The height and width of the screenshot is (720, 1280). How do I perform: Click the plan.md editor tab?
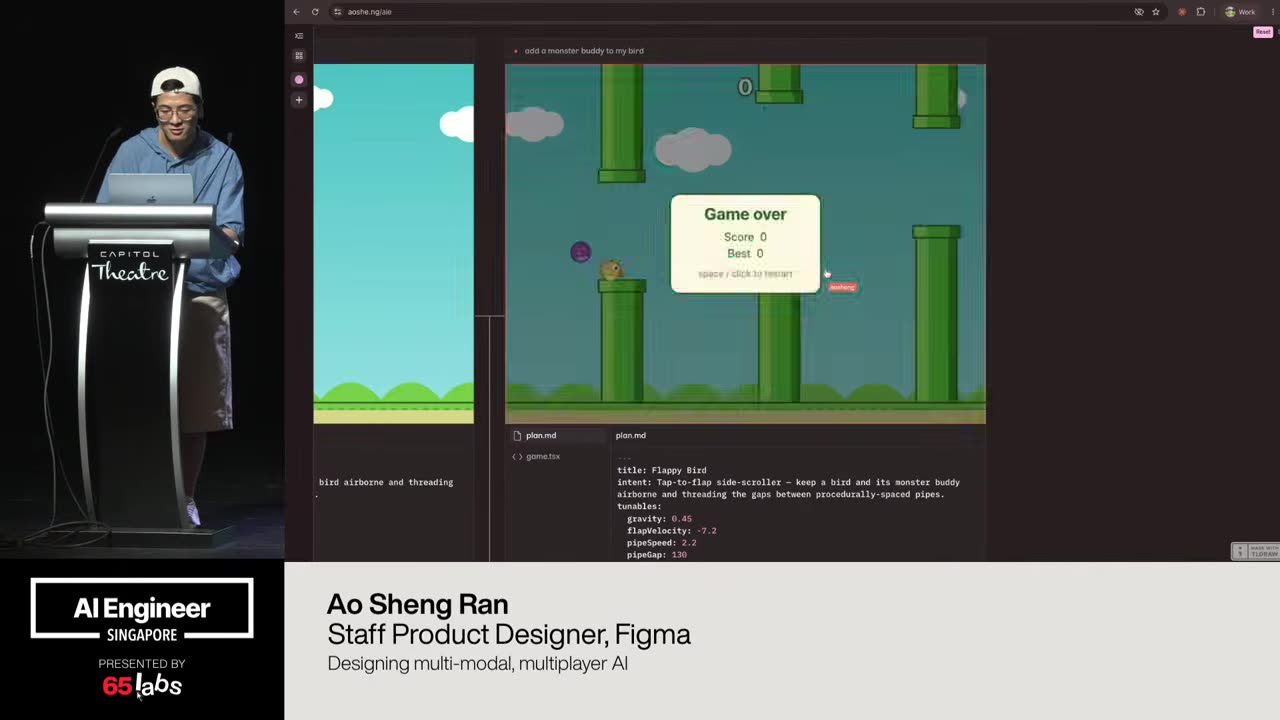click(x=631, y=435)
